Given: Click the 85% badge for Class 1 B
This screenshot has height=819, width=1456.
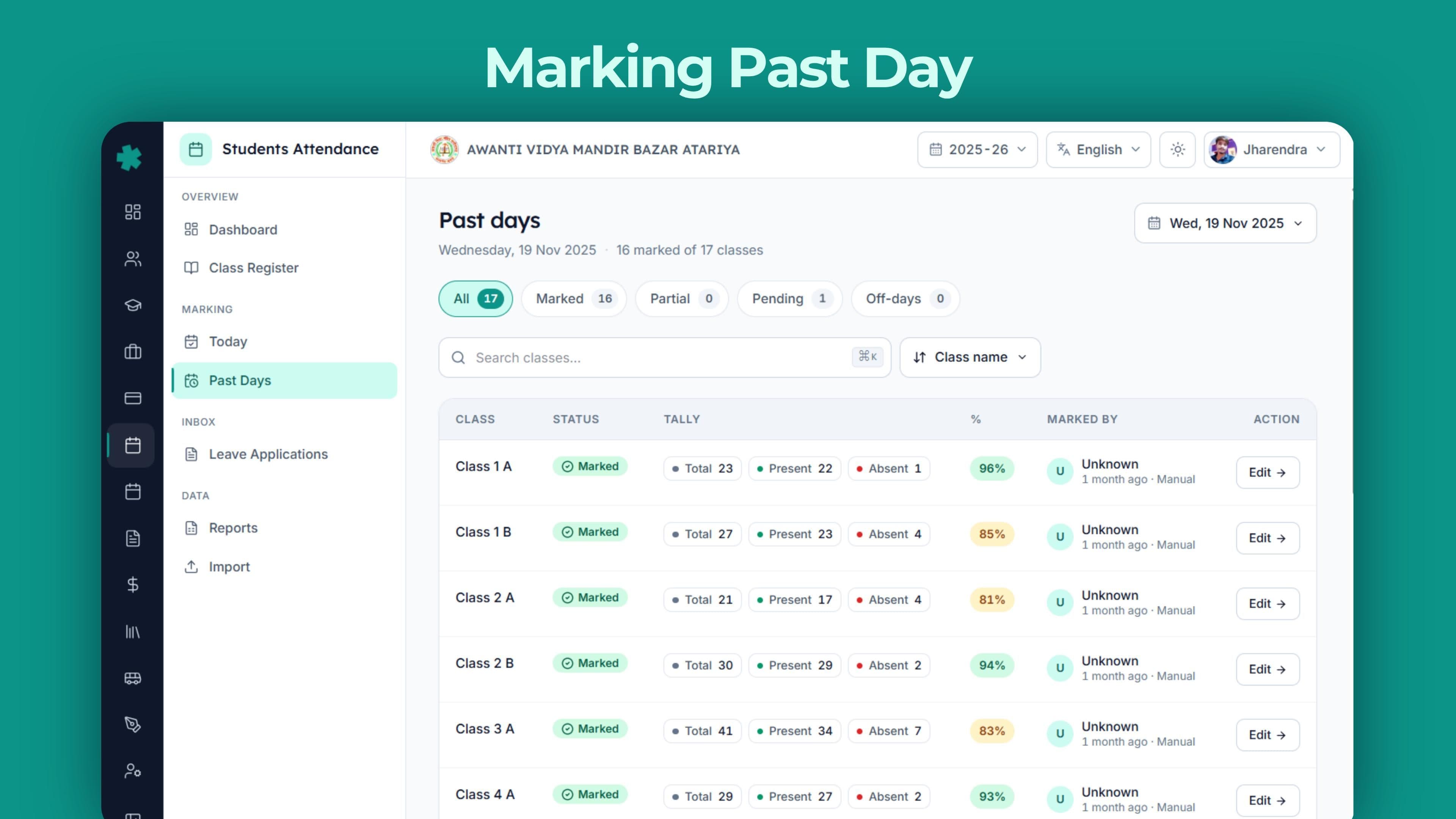Looking at the screenshot, I should coord(992,534).
